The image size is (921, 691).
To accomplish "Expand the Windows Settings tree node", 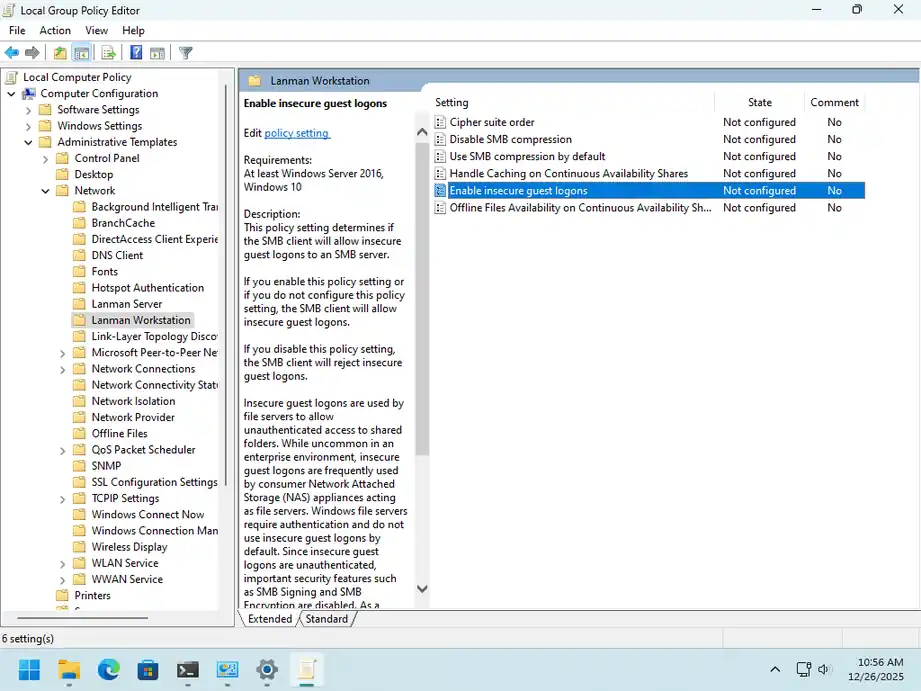I will (x=28, y=126).
